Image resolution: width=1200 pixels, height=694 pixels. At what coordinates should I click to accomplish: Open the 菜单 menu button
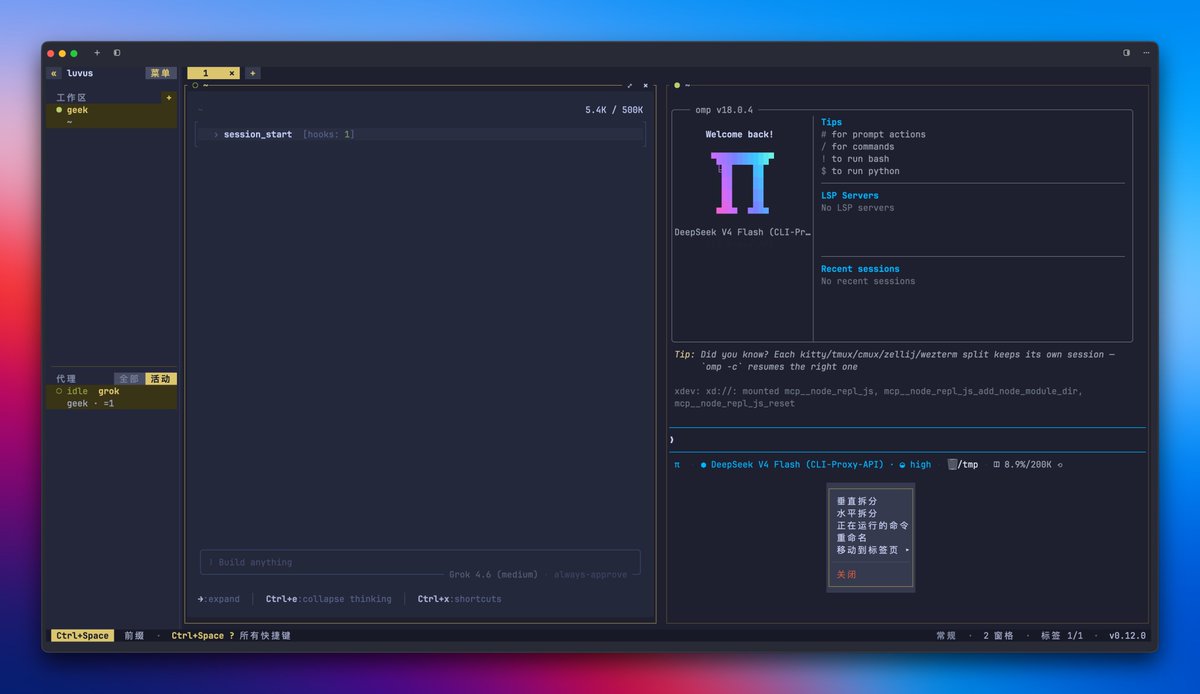point(160,73)
